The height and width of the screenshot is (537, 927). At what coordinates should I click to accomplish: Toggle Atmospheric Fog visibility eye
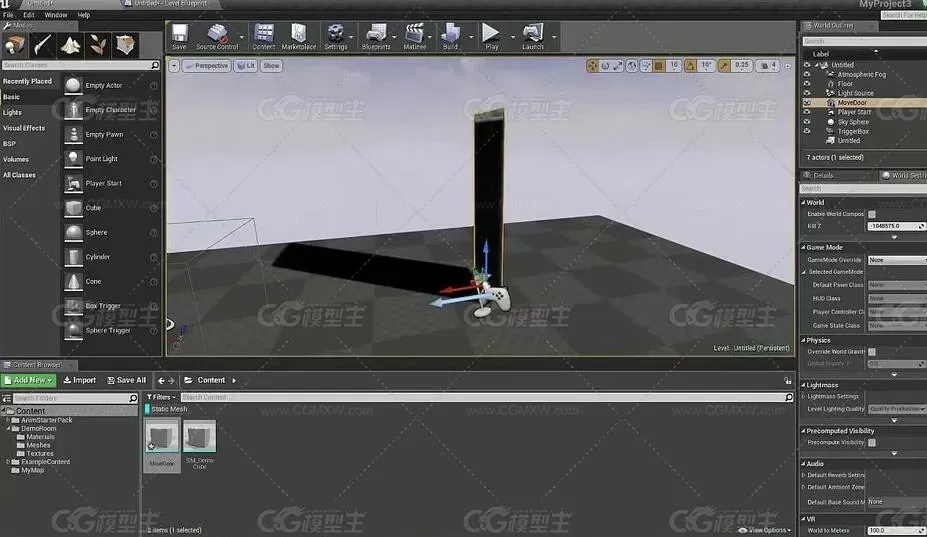point(807,75)
